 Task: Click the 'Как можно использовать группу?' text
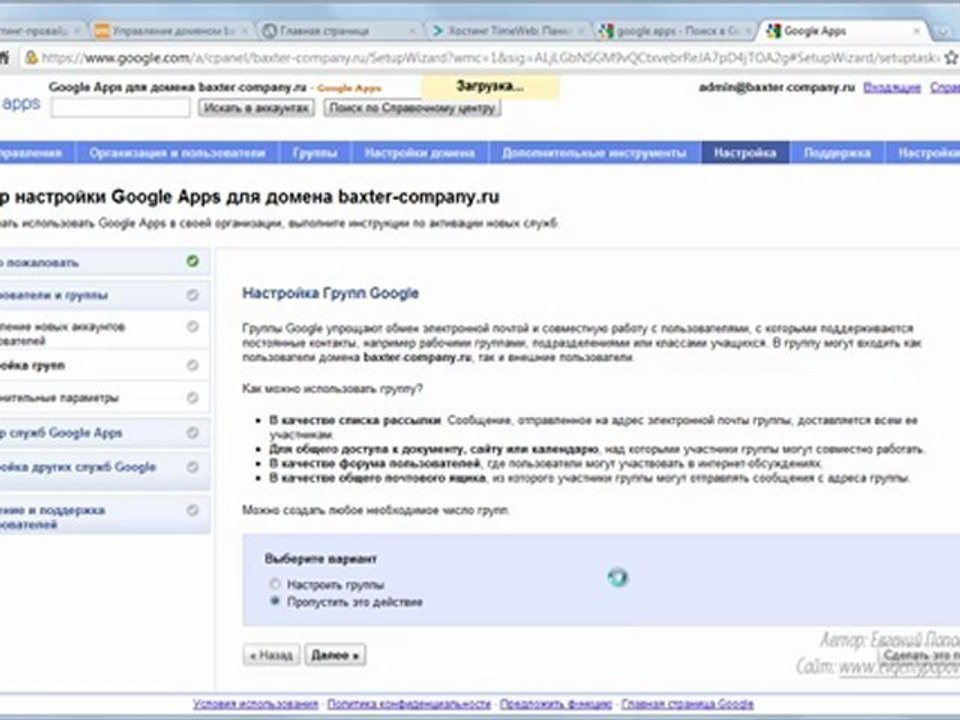[332, 388]
